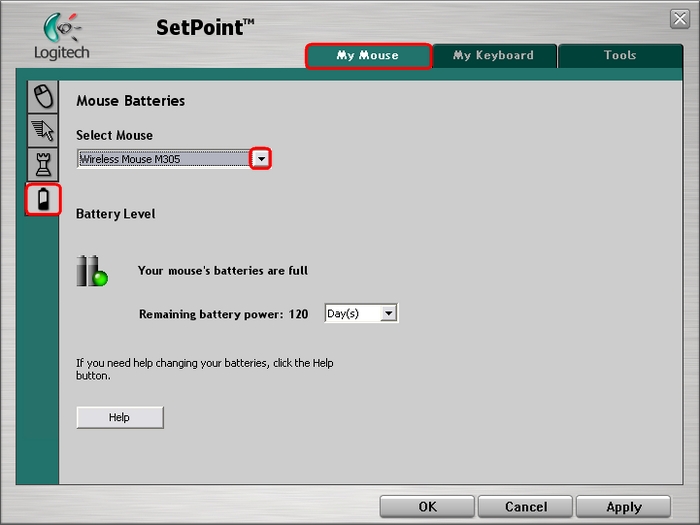Open the Tools tab
700x525 pixels.
[x=620, y=56]
